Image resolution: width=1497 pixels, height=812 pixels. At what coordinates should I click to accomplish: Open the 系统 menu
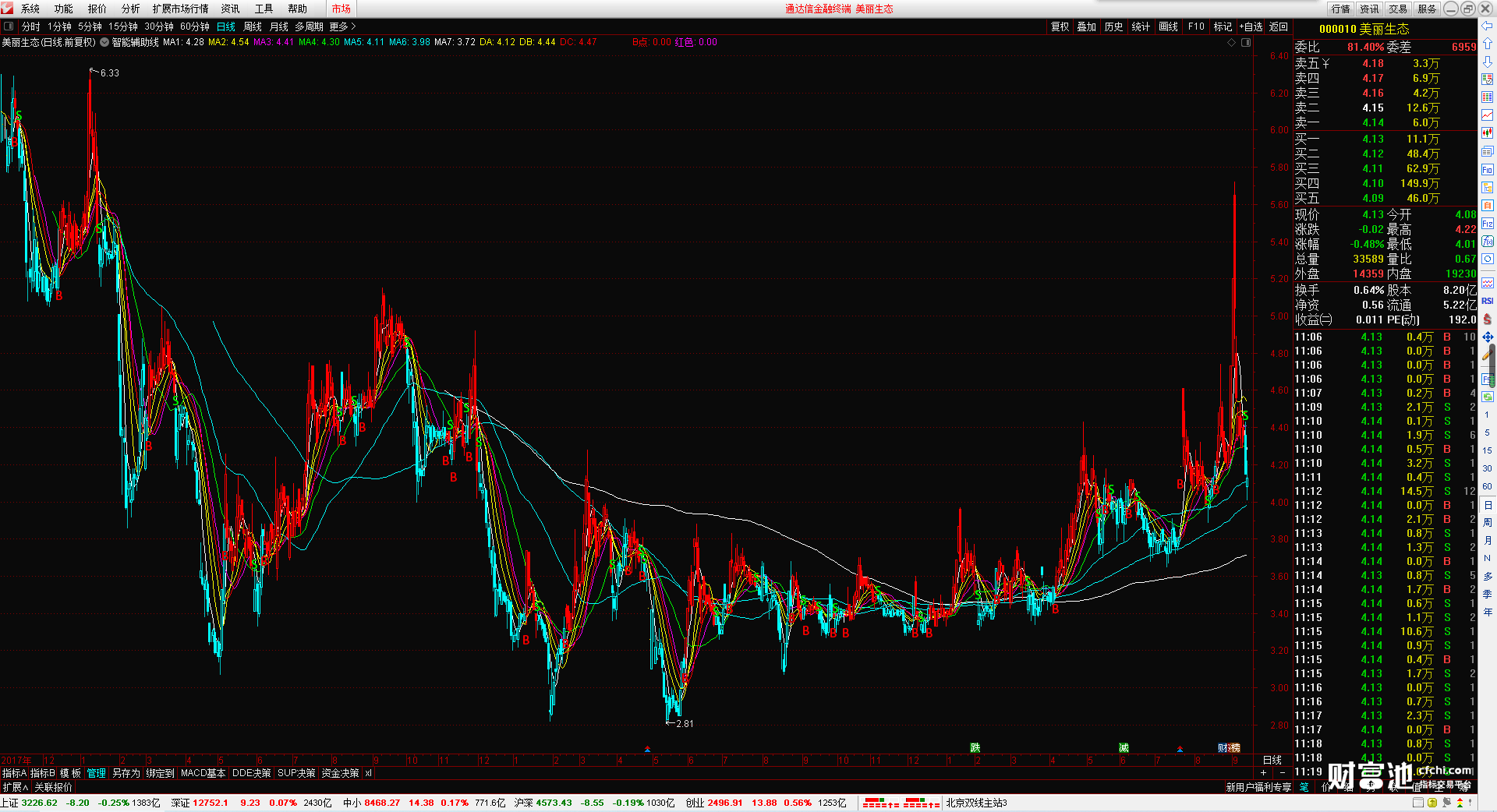click(30, 9)
